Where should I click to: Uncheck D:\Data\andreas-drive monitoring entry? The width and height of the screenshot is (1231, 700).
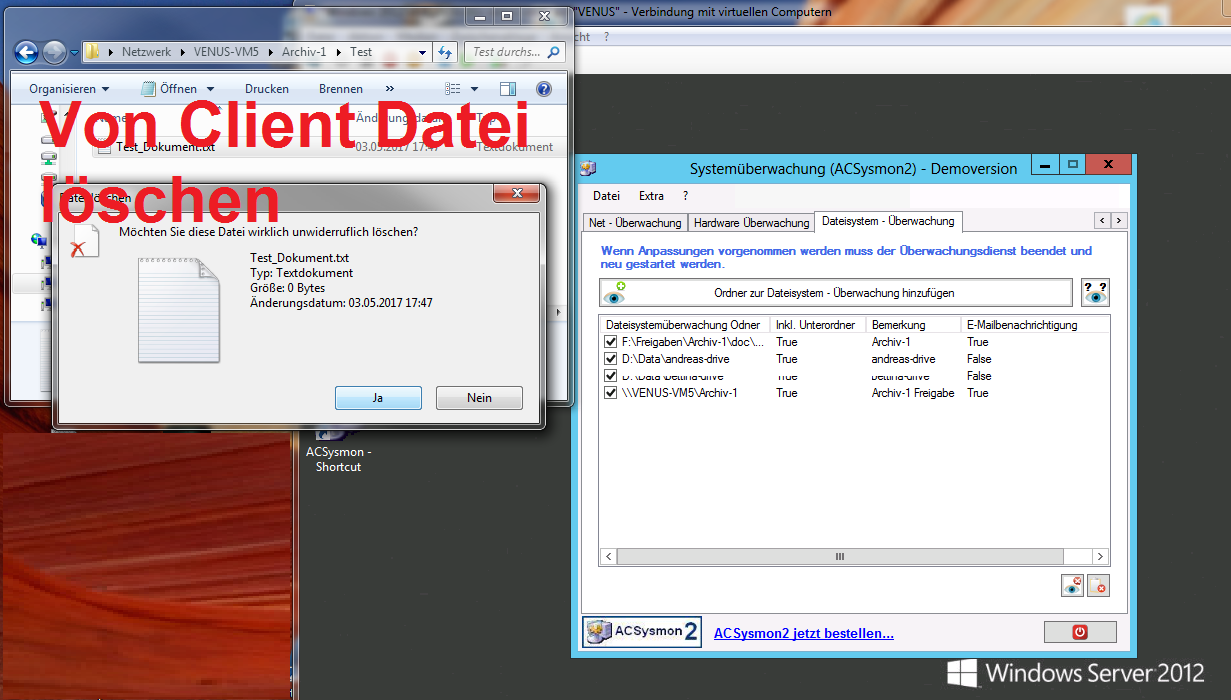[x=611, y=359]
